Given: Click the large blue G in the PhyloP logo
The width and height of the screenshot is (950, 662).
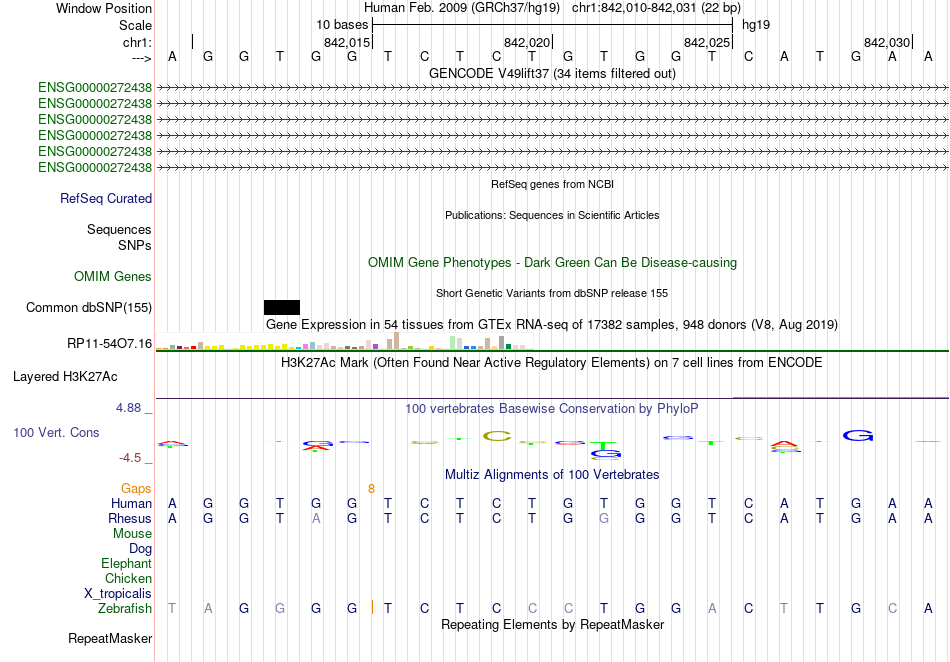Looking at the screenshot, I should click(858, 435).
